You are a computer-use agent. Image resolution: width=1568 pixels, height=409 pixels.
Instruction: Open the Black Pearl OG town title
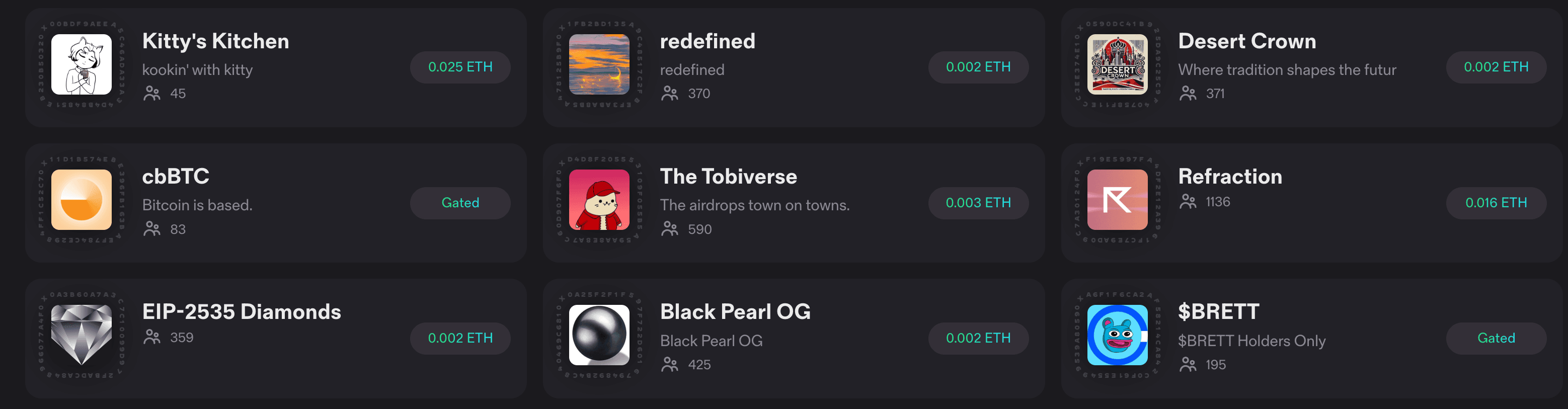[735, 311]
